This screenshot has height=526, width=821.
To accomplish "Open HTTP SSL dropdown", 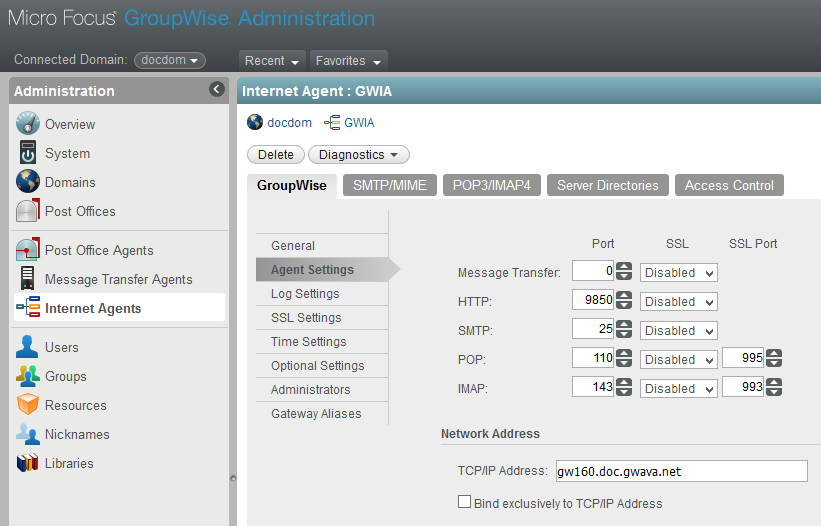I will pyautogui.click(x=679, y=301).
